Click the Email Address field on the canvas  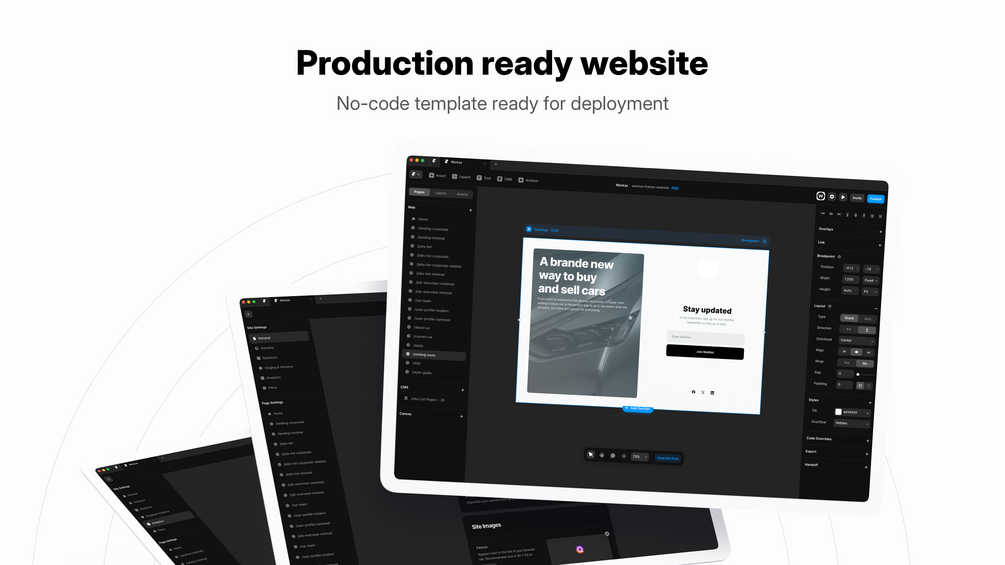pos(706,337)
